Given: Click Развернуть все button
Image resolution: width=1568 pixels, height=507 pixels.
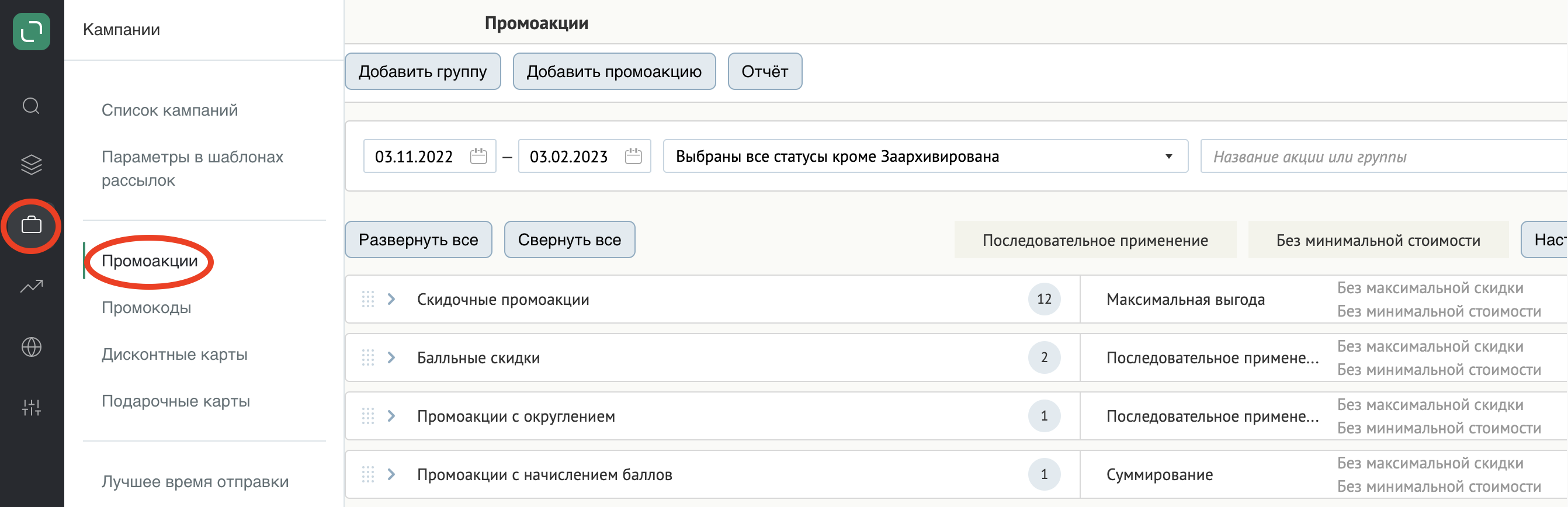Looking at the screenshot, I should pyautogui.click(x=419, y=240).
